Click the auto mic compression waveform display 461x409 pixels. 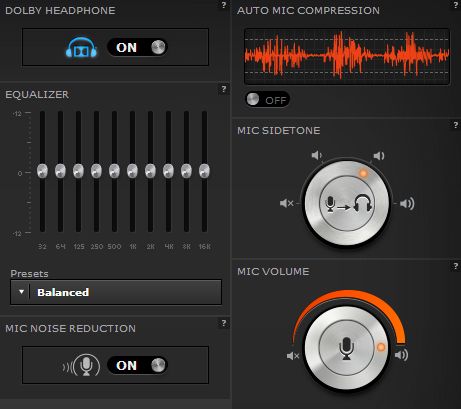click(347, 56)
